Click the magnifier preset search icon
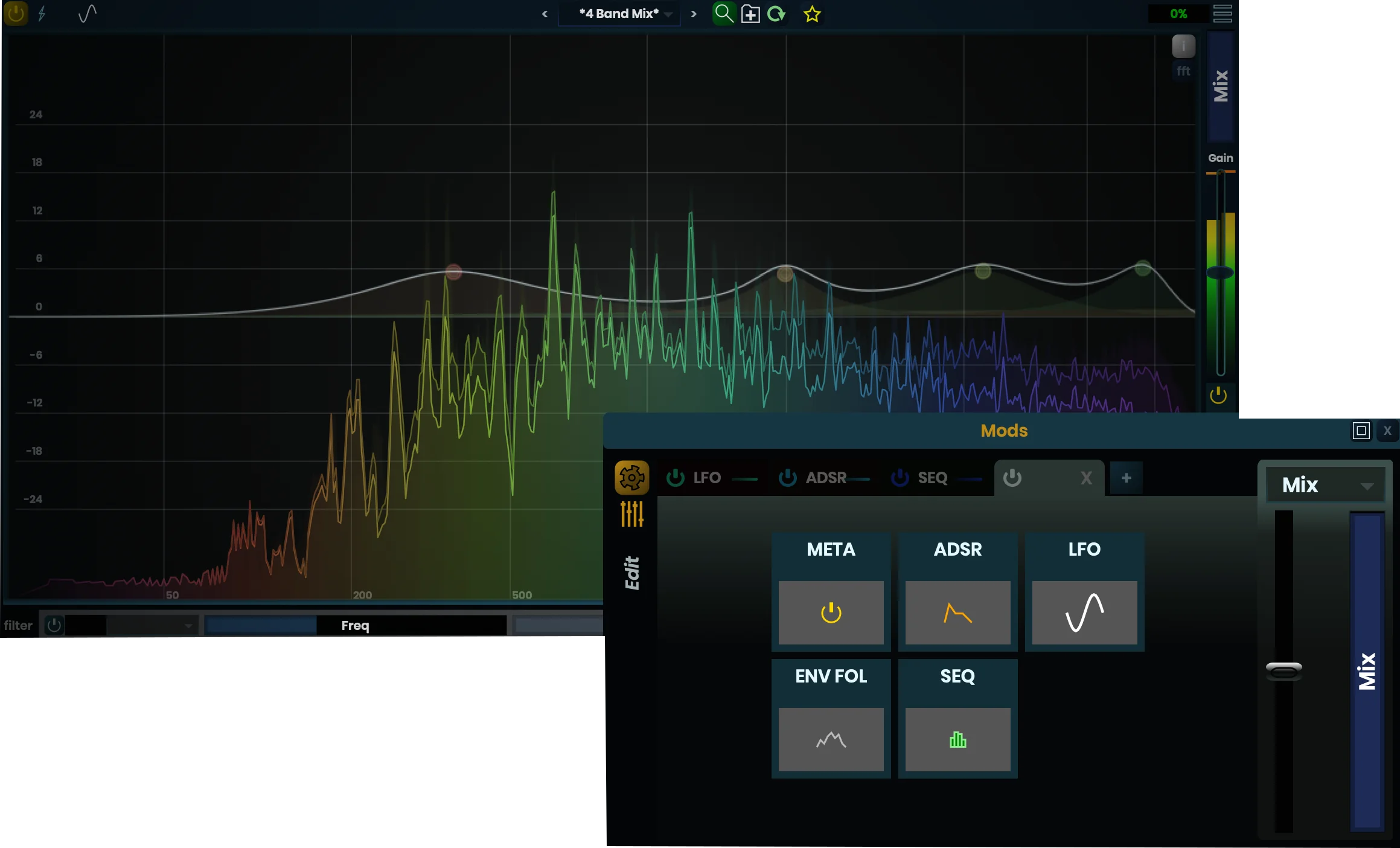This screenshot has height=848, width=1400. 723,13
